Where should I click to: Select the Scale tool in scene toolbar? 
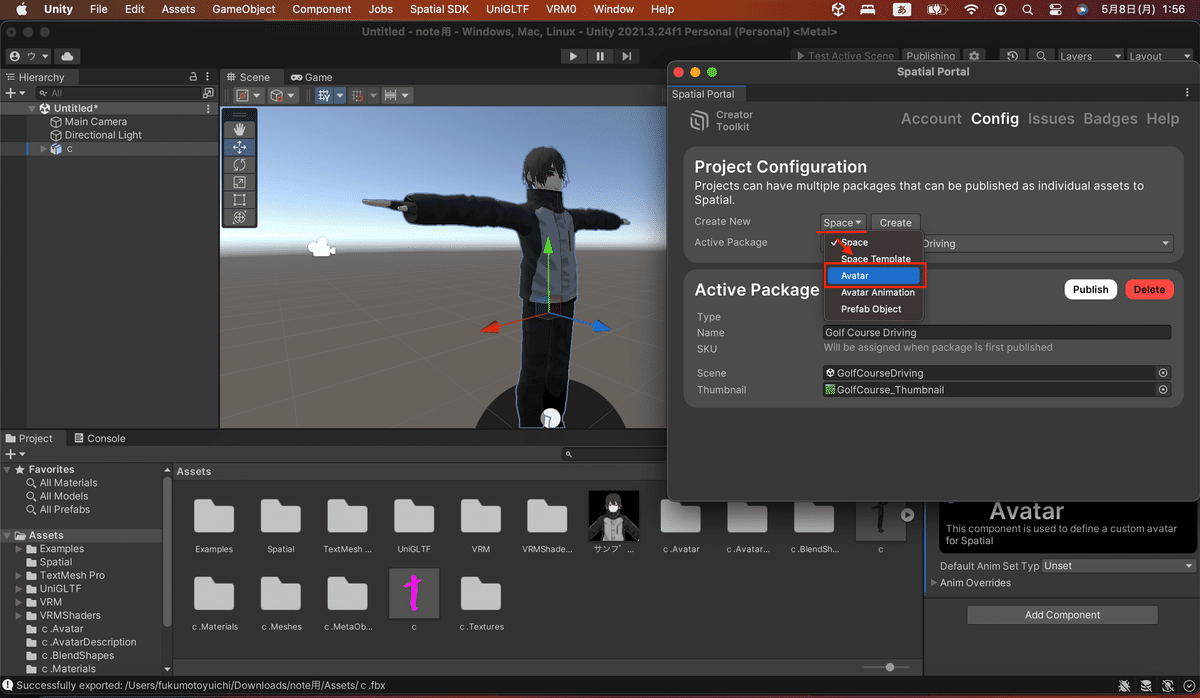click(x=239, y=182)
